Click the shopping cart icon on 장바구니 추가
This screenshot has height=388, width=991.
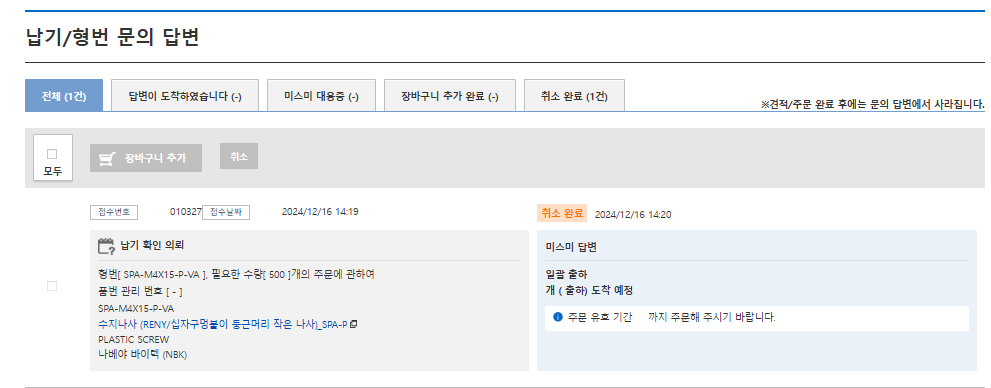[x=107, y=159]
